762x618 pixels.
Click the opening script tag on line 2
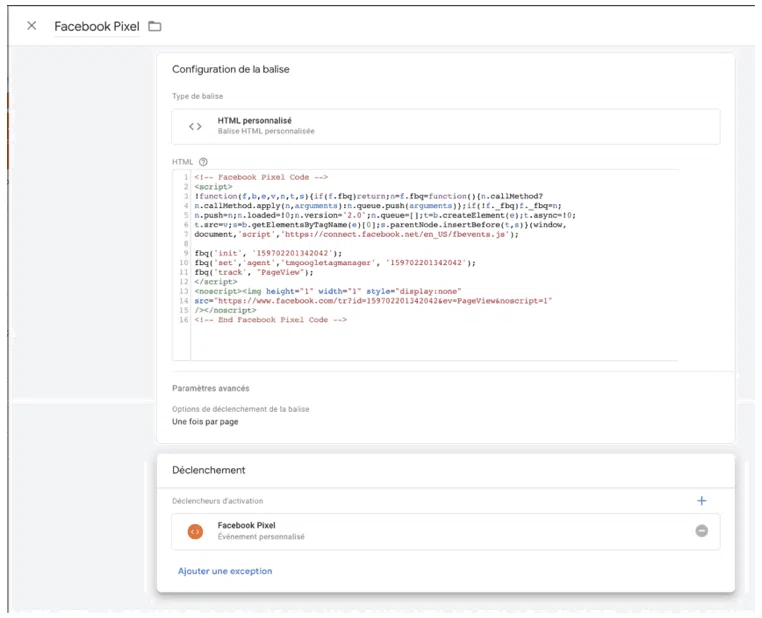coord(213,187)
